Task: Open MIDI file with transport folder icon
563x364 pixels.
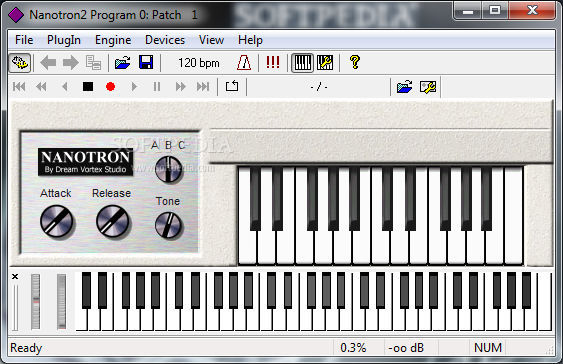Action: click(x=405, y=87)
